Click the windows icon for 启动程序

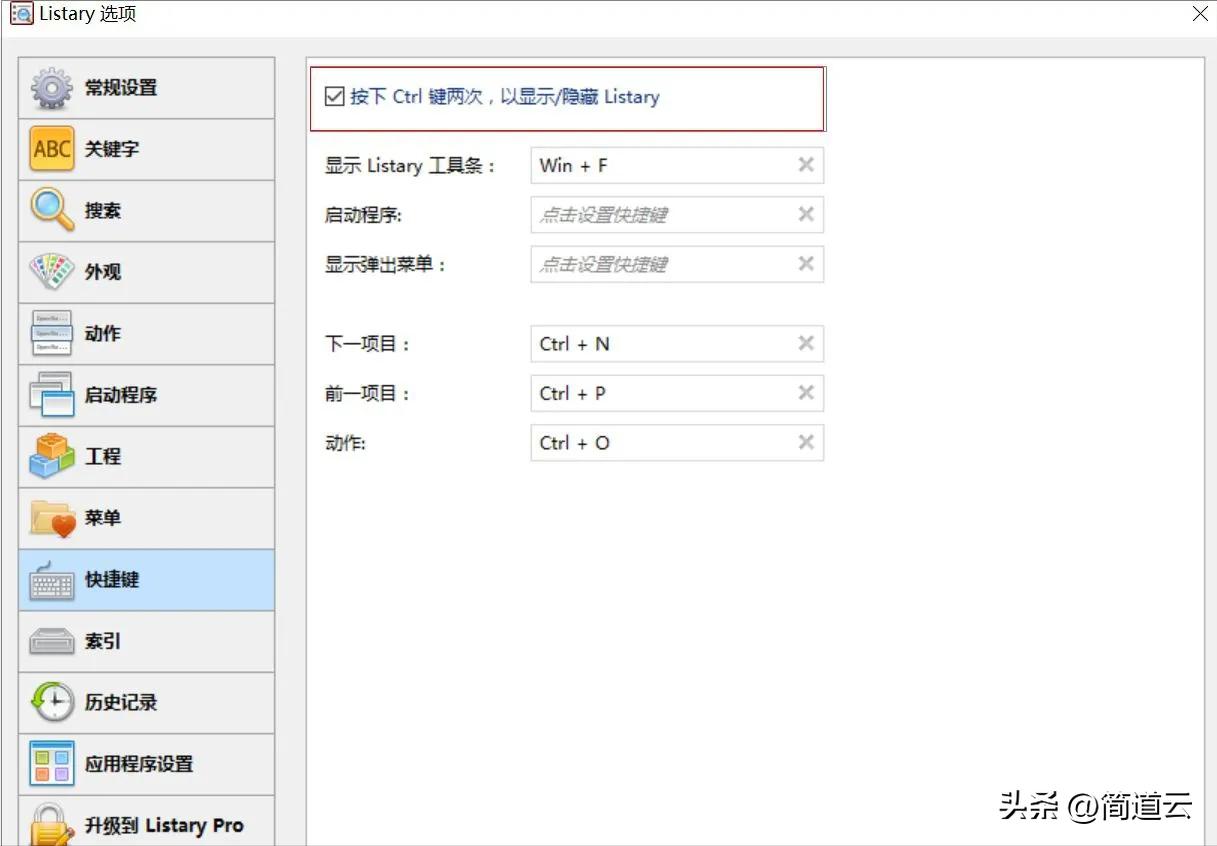(x=51, y=395)
